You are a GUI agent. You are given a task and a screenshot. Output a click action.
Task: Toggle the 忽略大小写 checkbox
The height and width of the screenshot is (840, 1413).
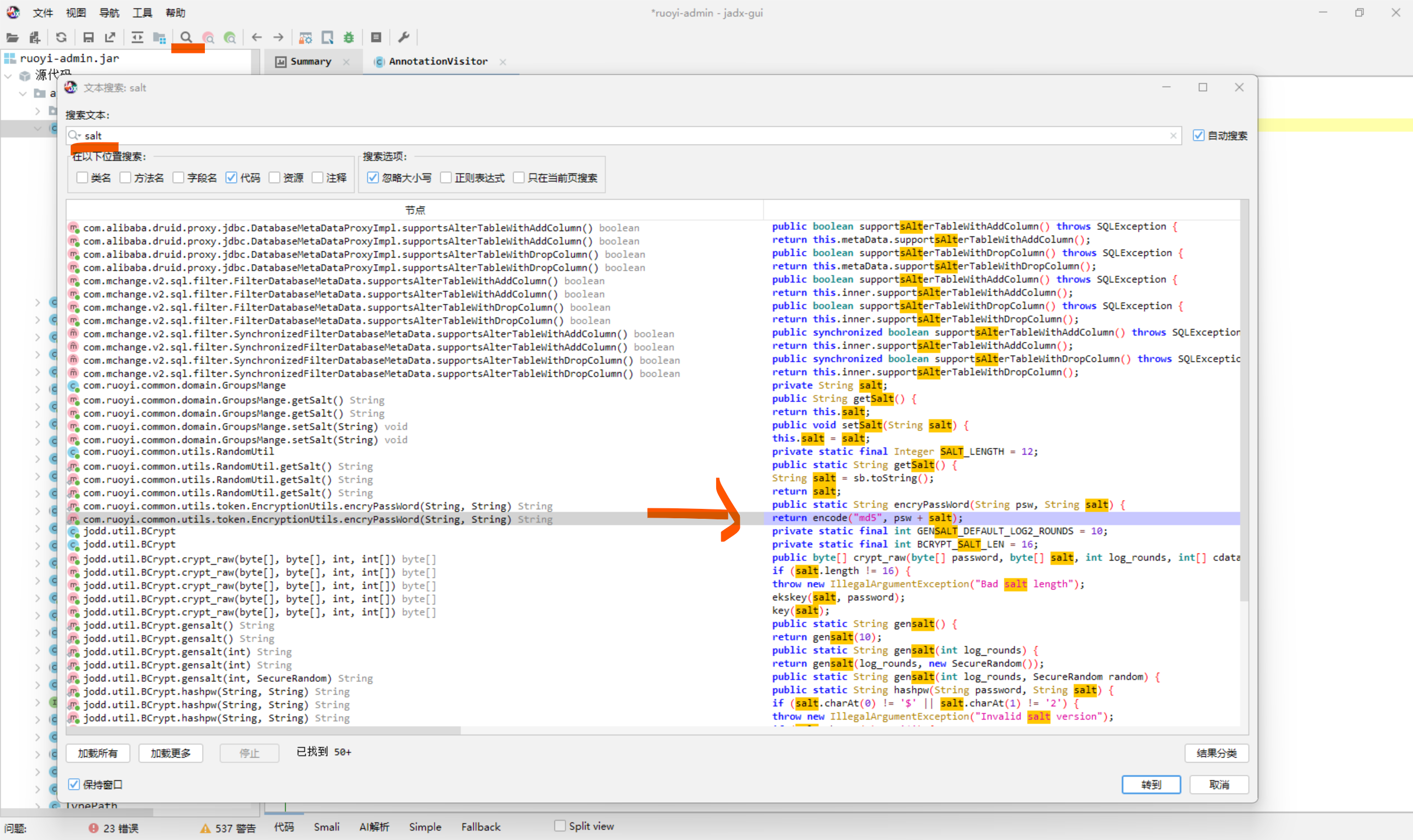coord(373,178)
